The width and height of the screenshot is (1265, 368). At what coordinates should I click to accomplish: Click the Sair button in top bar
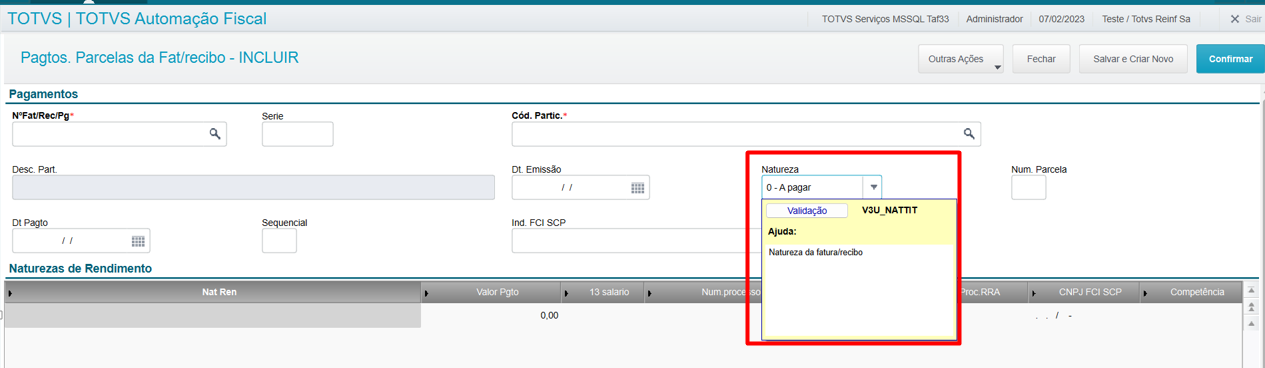pyautogui.click(x=1246, y=19)
